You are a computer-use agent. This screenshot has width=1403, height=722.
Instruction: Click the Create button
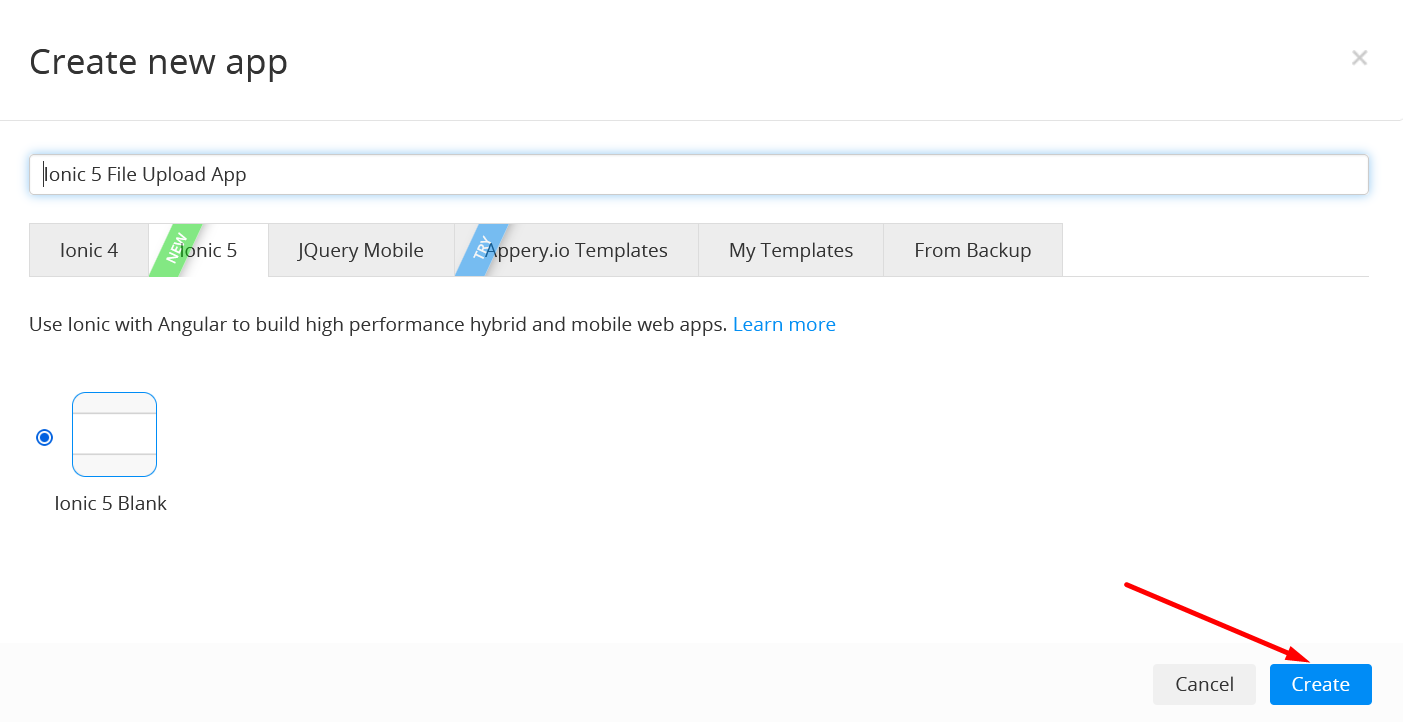click(x=1320, y=684)
